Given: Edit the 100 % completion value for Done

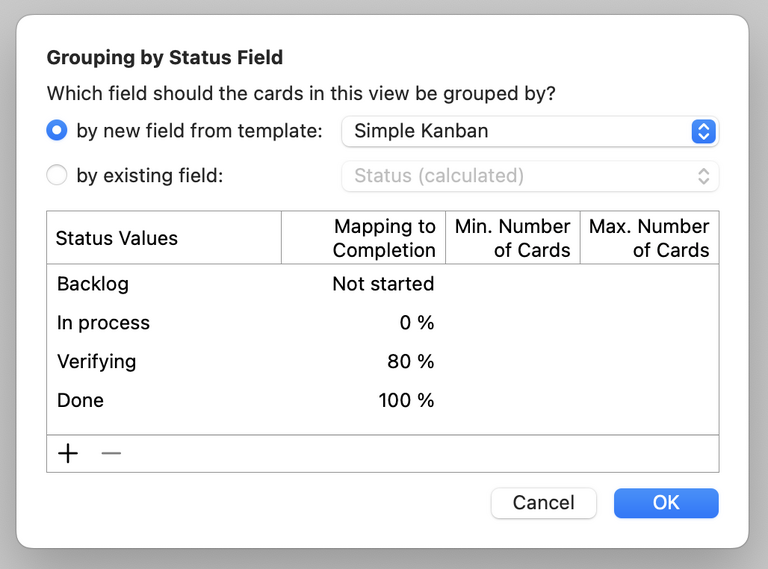Looking at the screenshot, I should [x=406, y=401].
